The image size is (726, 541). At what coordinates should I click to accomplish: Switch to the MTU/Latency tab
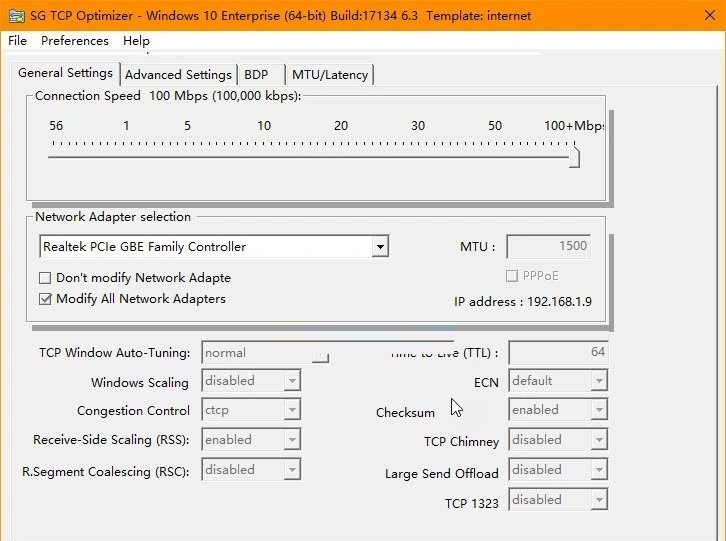(x=330, y=75)
